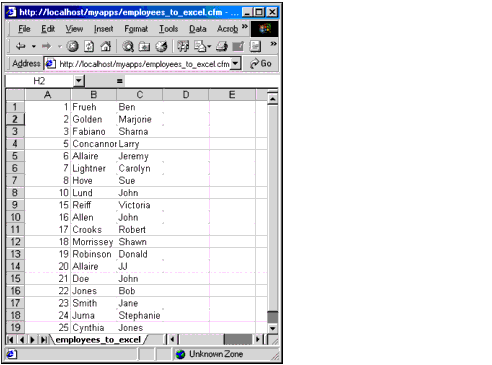Open the View menu

click(x=74, y=29)
